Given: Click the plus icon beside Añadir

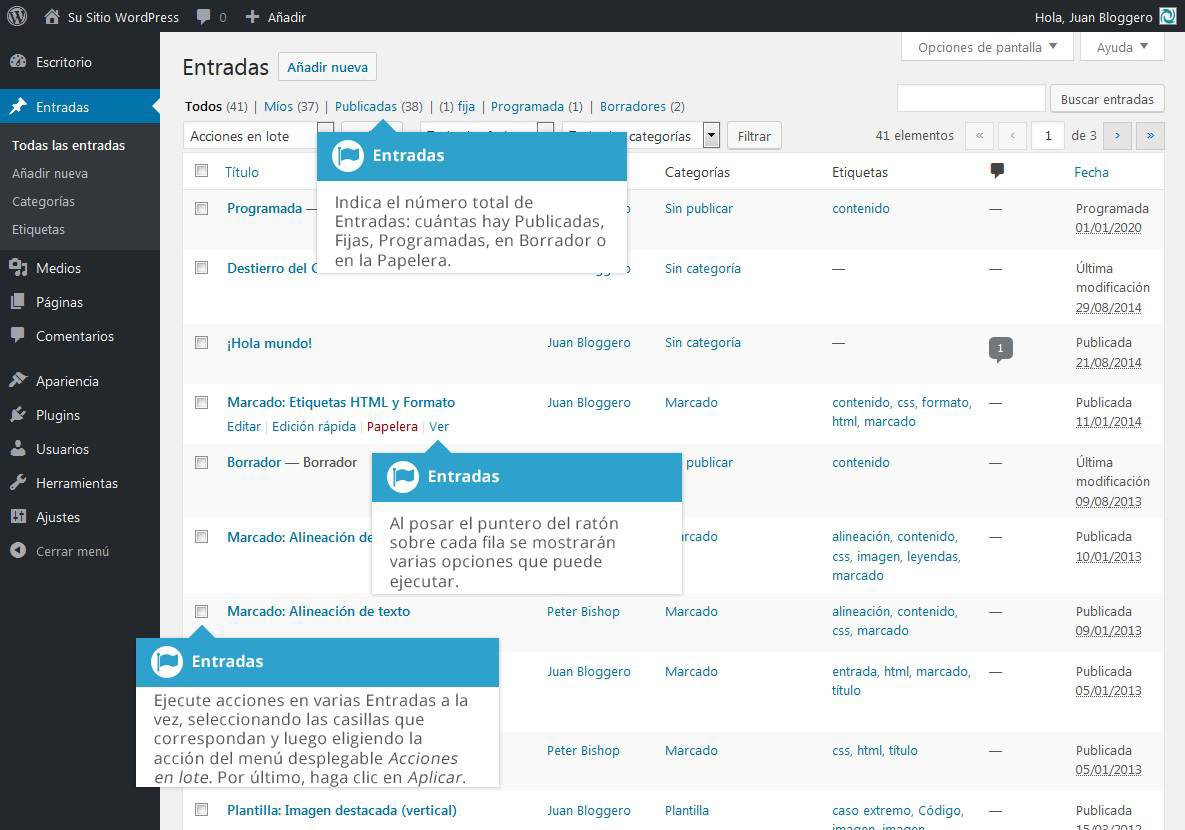Looking at the screenshot, I should 252,17.
